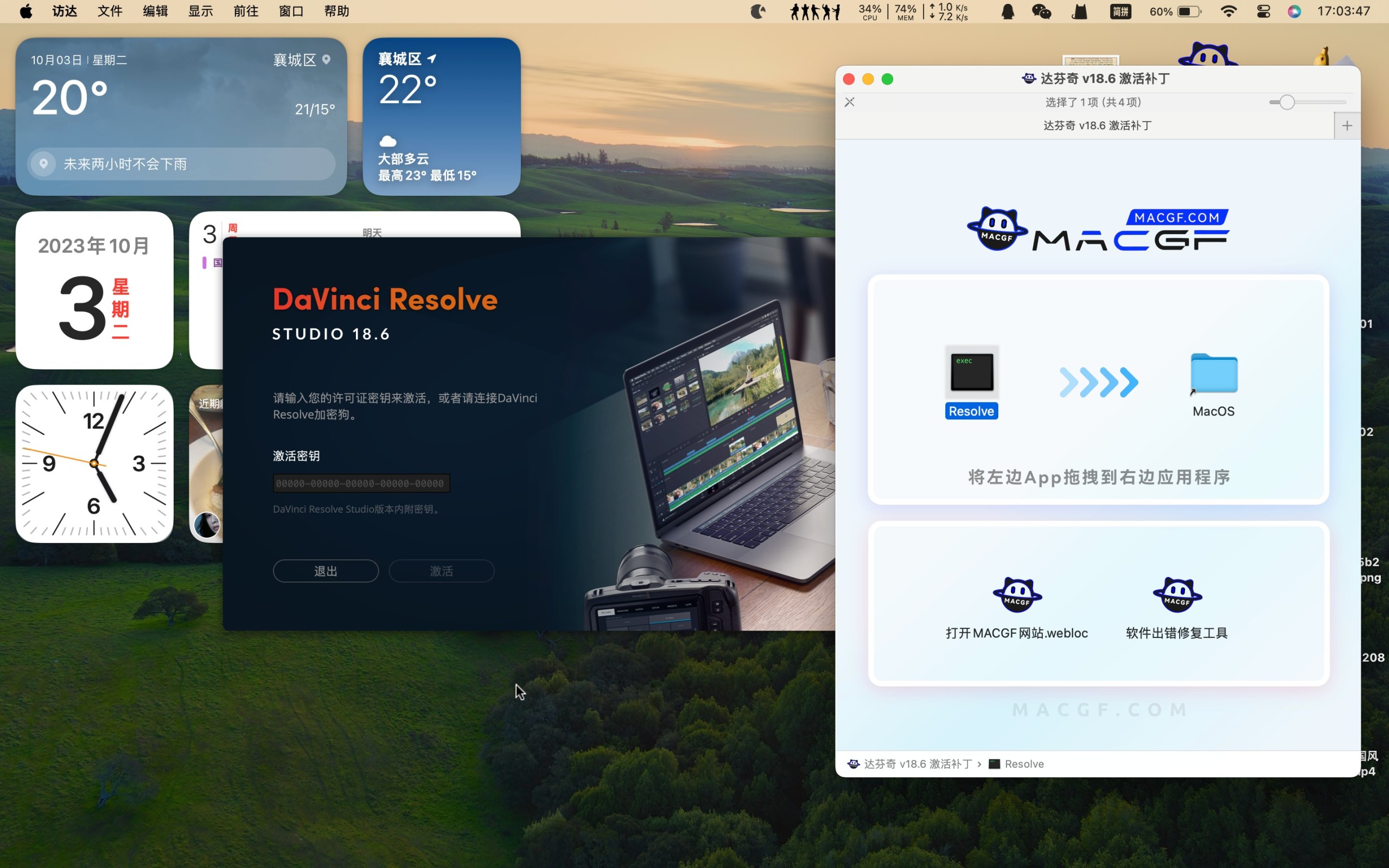The height and width of the screenshot is (868, 1389).
Task: Click the 软件出错修复工具 icon
Action: (1177, 595)
